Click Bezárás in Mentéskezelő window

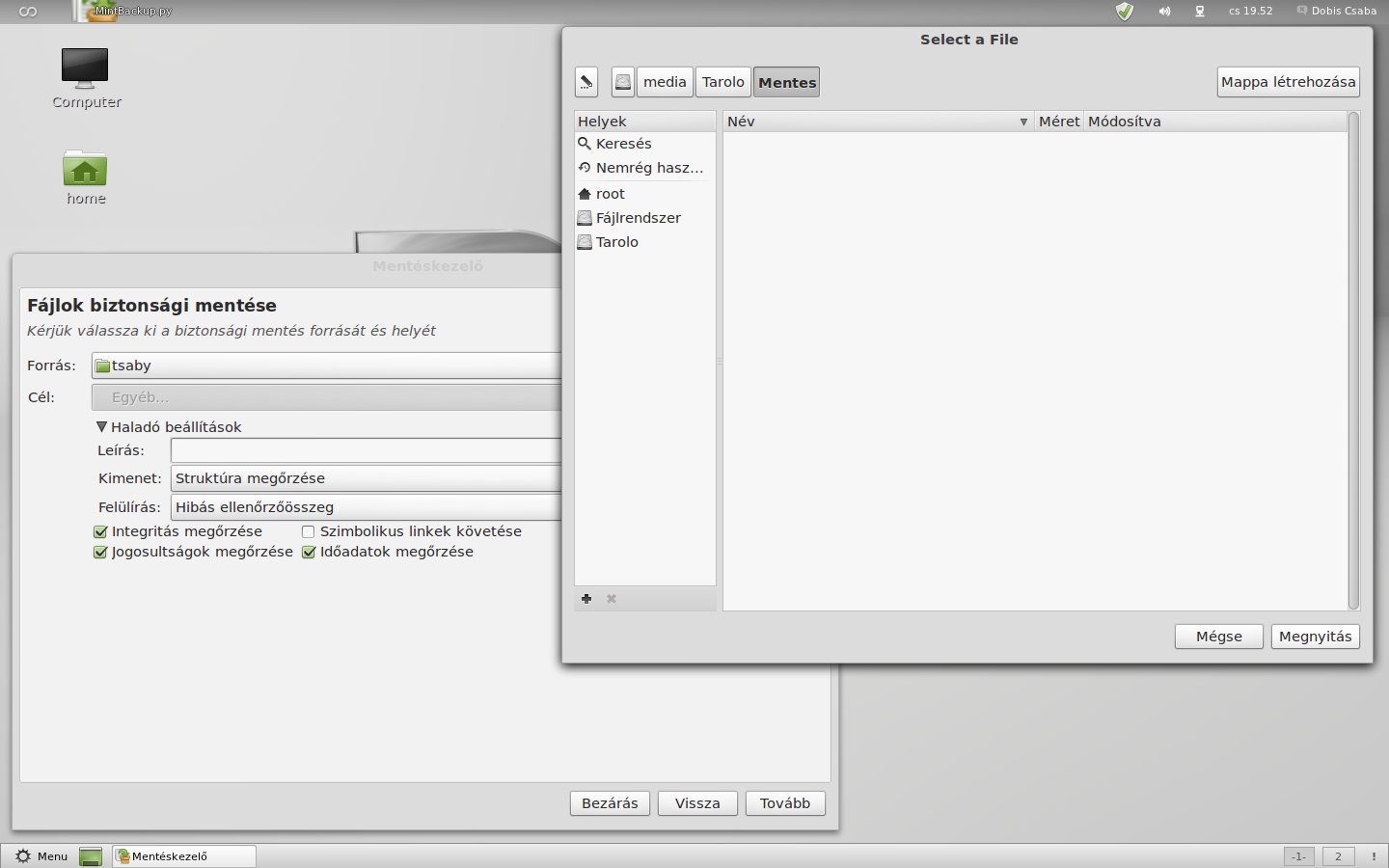point(610,803)
